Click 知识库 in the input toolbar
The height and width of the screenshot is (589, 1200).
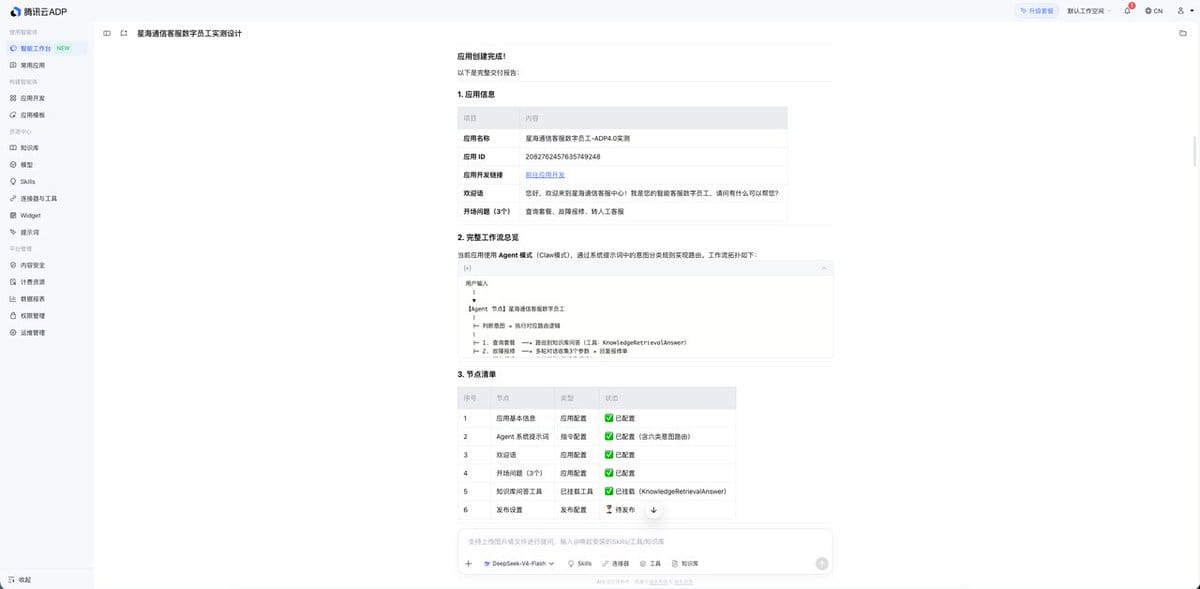pos(685,563)
